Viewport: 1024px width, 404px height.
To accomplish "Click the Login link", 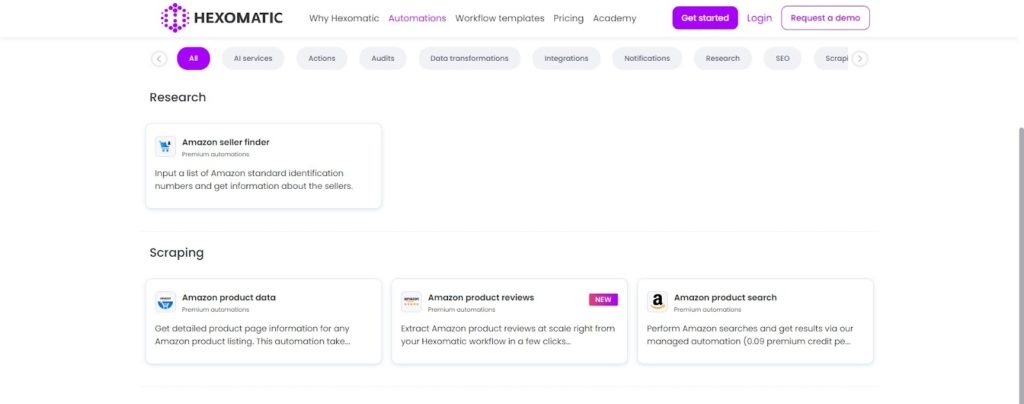I will pos(759,18).
